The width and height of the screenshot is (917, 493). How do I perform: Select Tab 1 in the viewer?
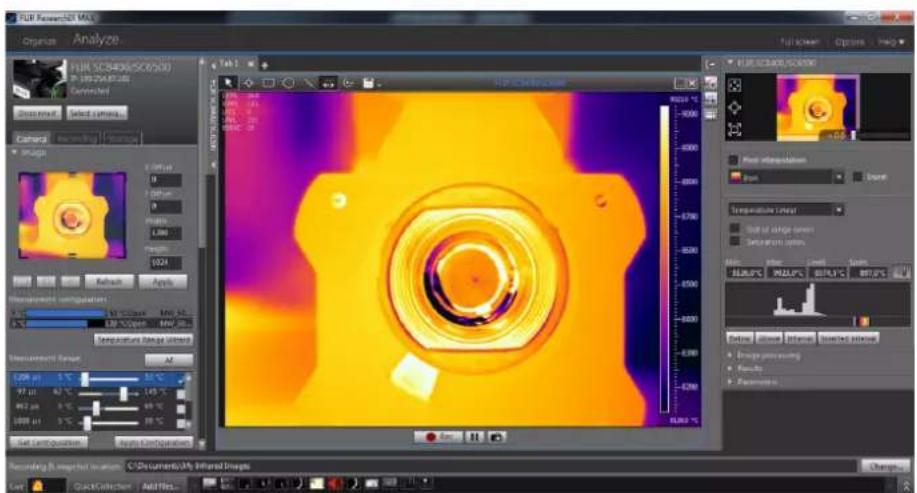[229, 63]
